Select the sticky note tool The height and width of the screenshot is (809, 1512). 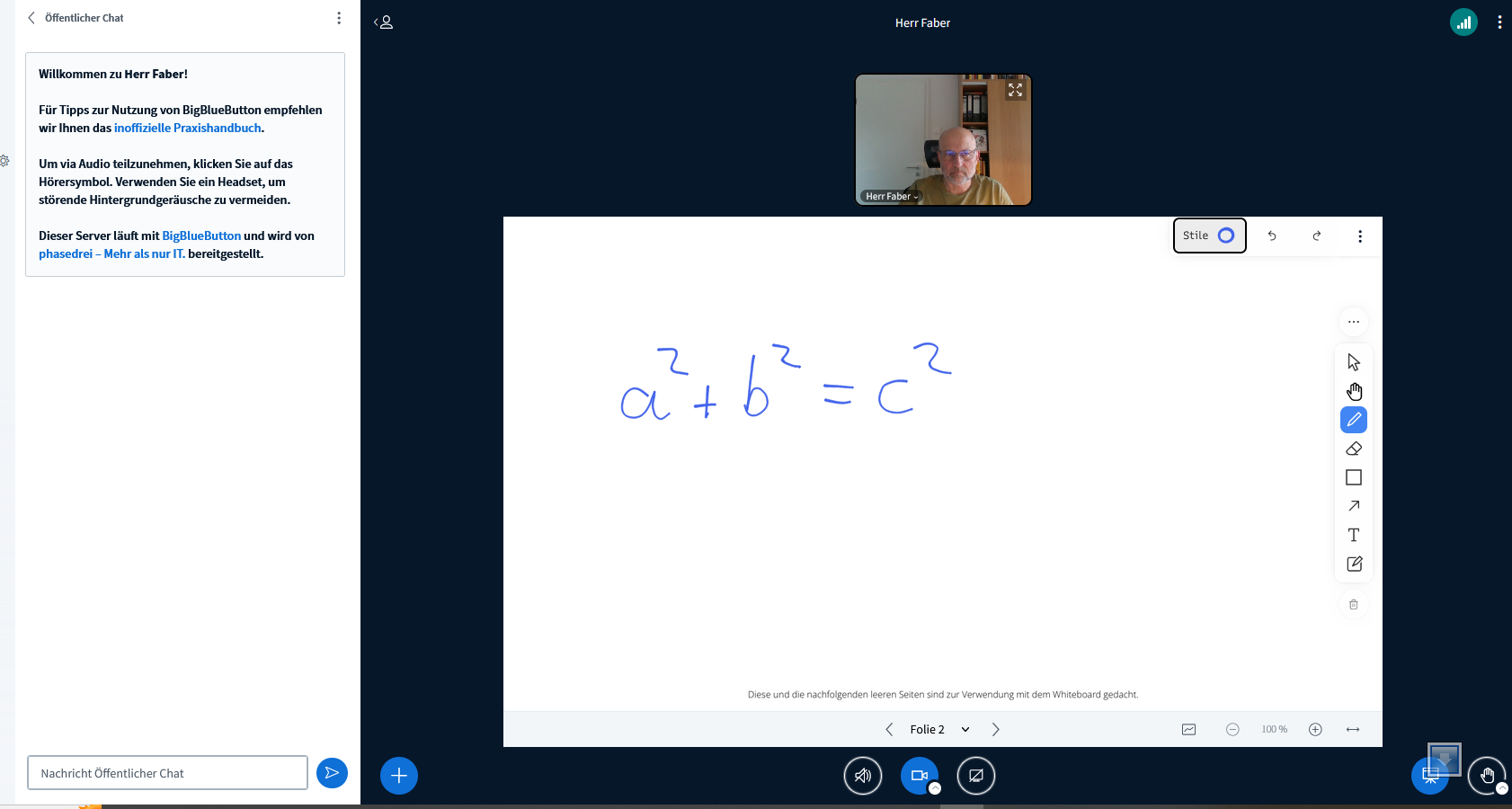click(1354, 564)
